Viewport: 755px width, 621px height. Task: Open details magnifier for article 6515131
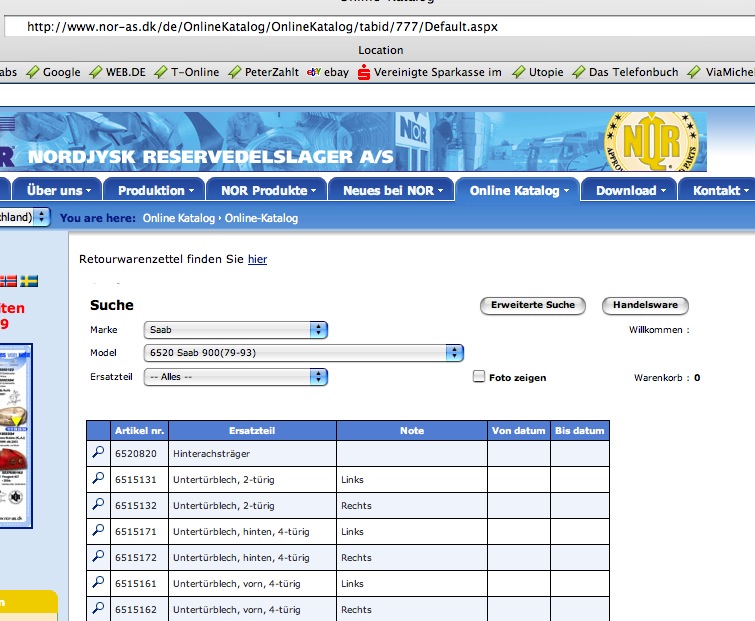click(98, 479)
